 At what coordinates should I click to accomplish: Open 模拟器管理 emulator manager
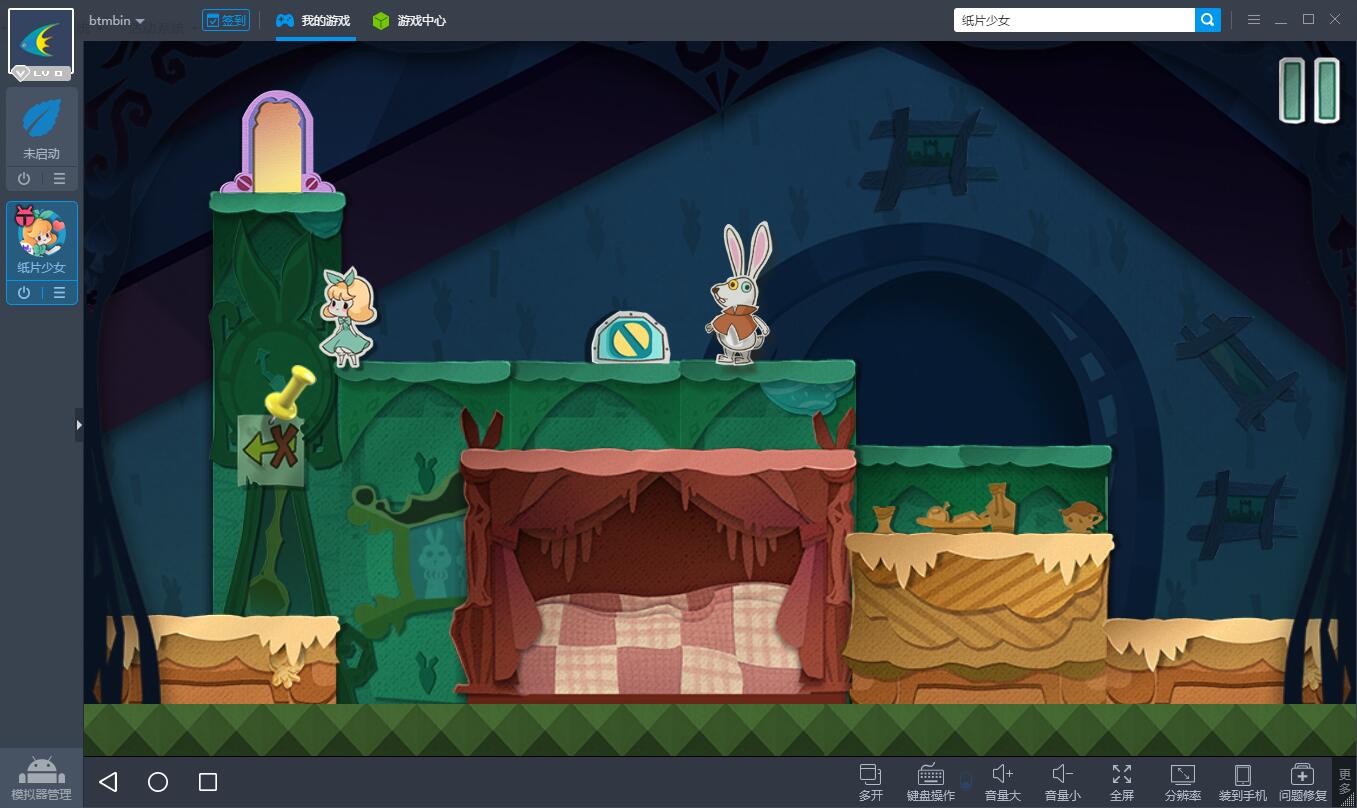click(41, 779)
